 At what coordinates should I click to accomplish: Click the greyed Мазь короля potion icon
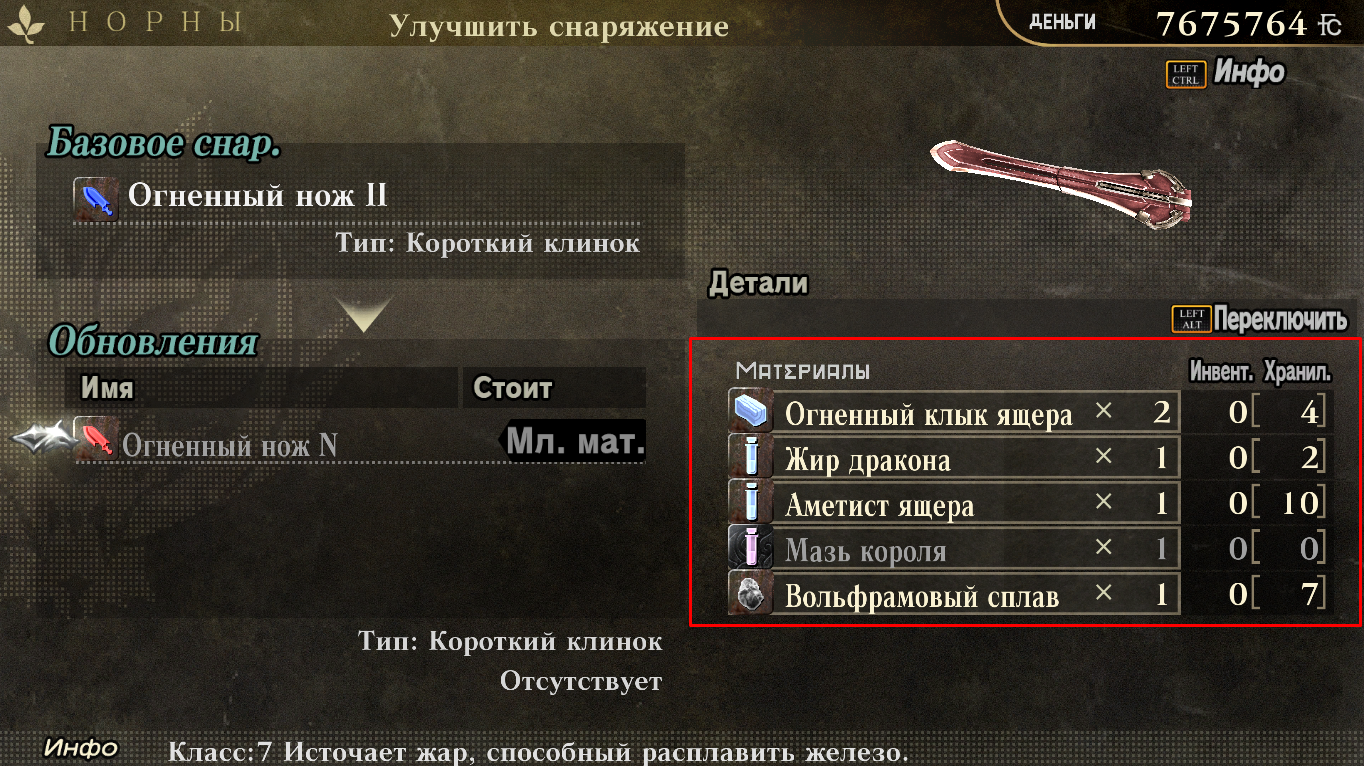750,548
